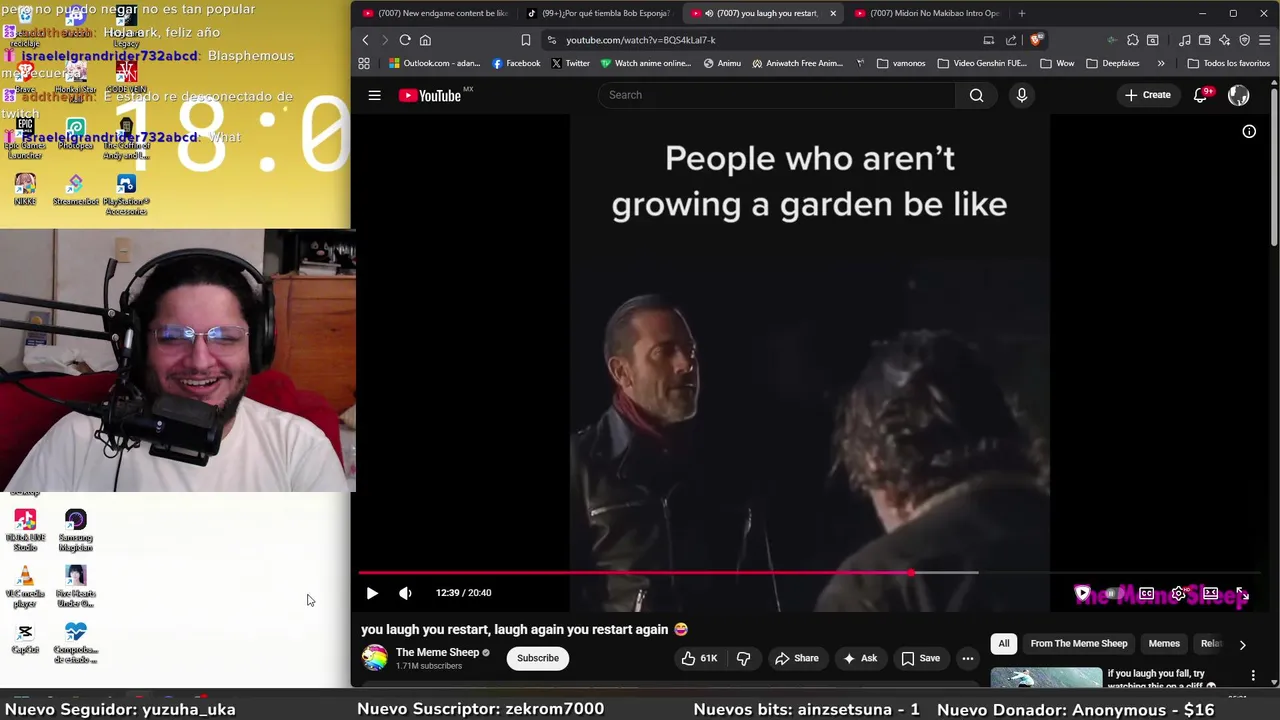Image resolution: width=1280 pixels, height=720 pixels.
Task: Switch to the New endgame content tab
Action: 436,13
